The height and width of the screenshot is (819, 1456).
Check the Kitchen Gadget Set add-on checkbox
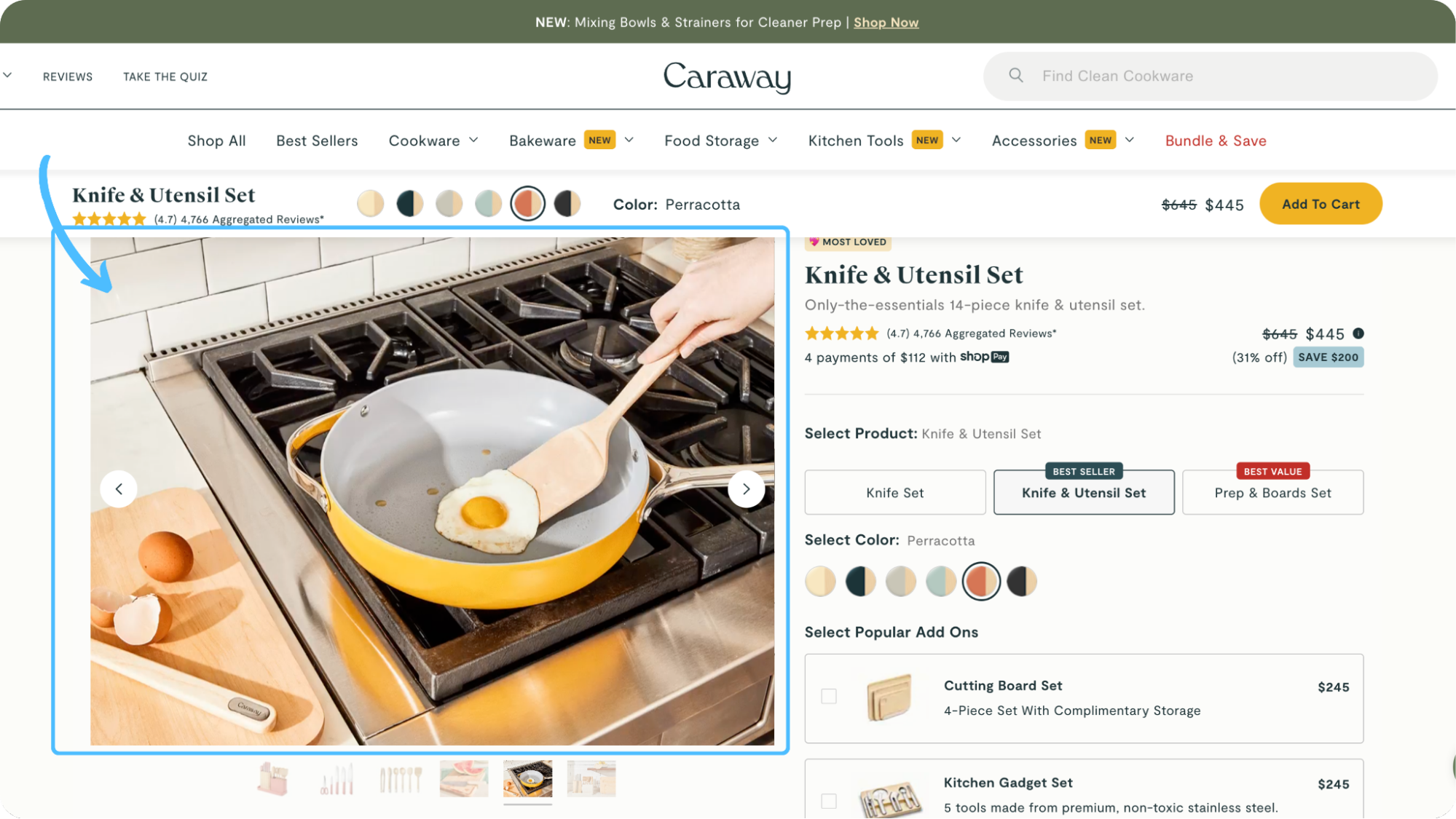[829, 800]
